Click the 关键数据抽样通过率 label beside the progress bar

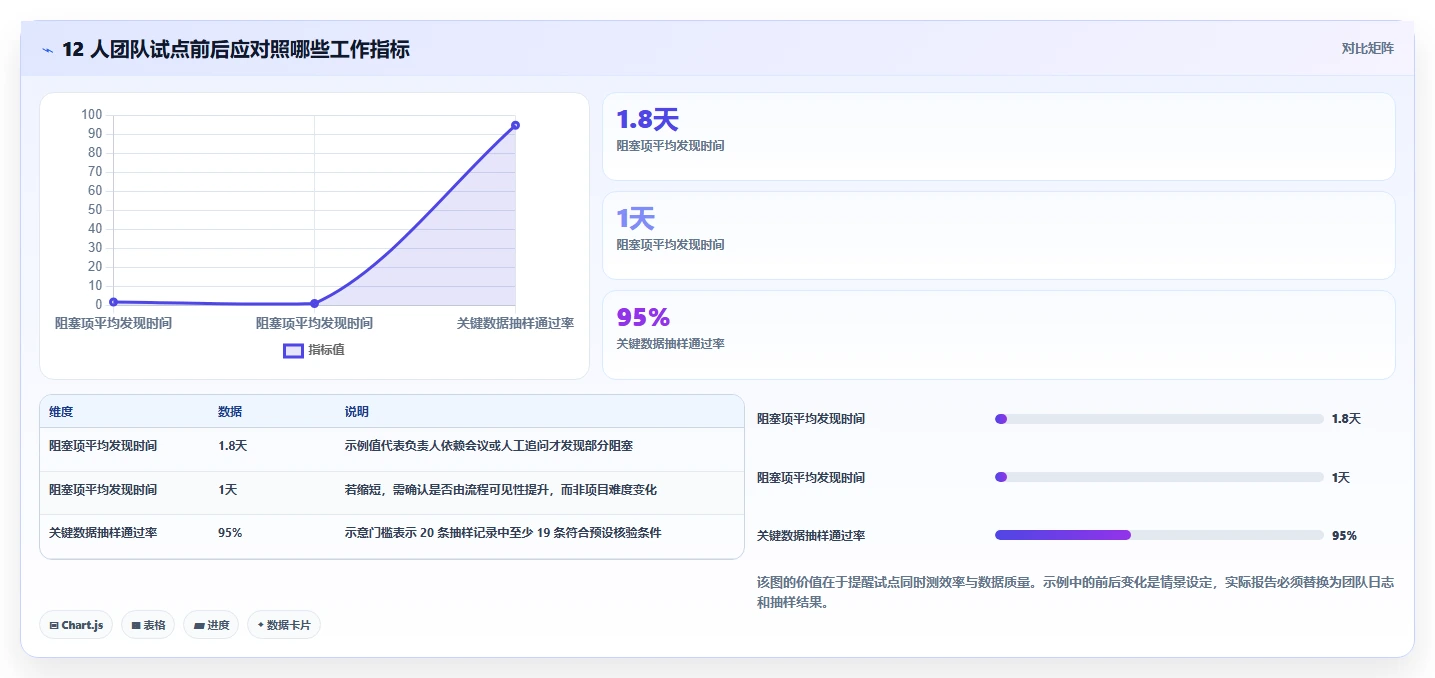[x=811, y=536]
